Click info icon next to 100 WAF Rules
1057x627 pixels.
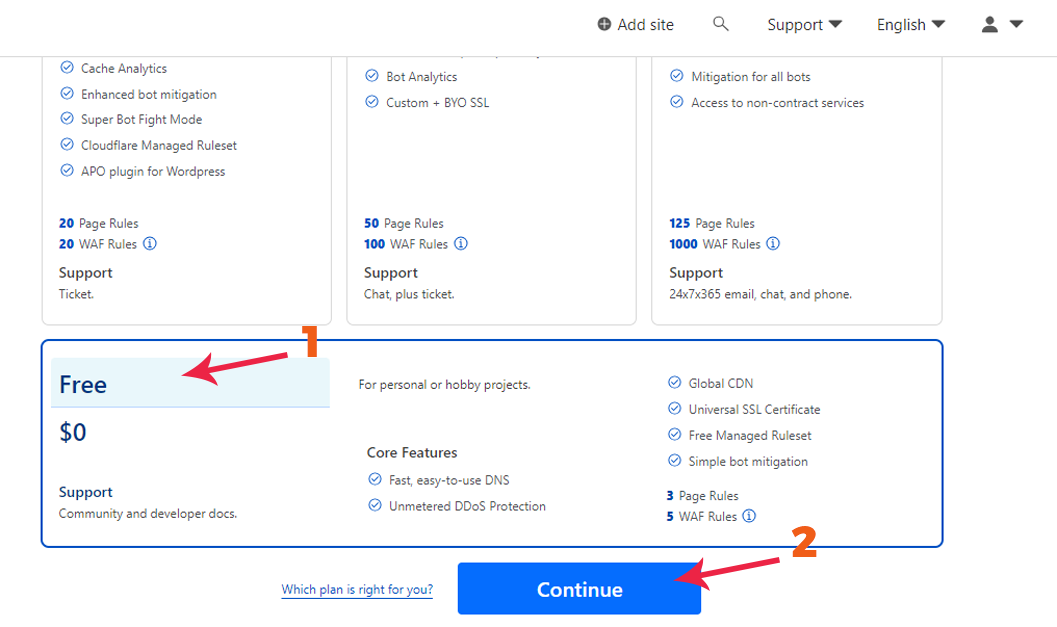[460, 244]
